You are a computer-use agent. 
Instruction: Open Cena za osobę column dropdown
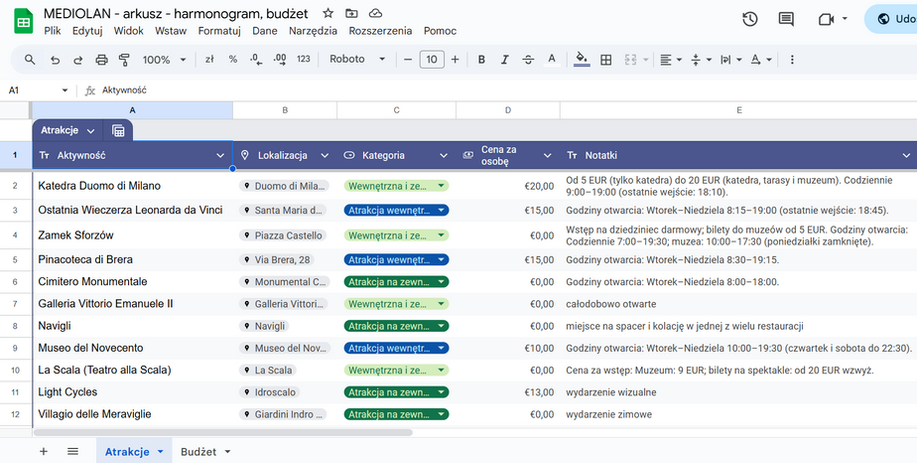(x=547, y=156)
